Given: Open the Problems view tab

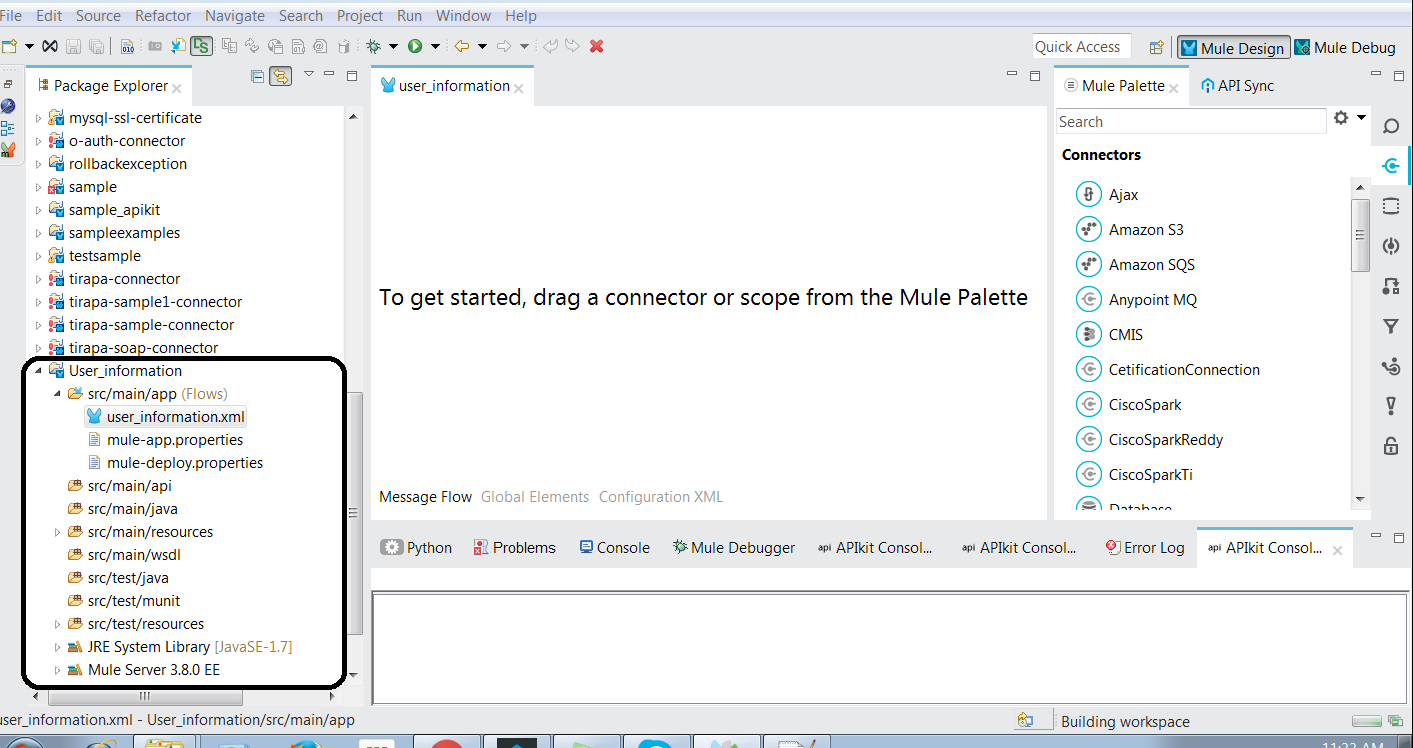Looking at the screenshot, I should [515, 548].
